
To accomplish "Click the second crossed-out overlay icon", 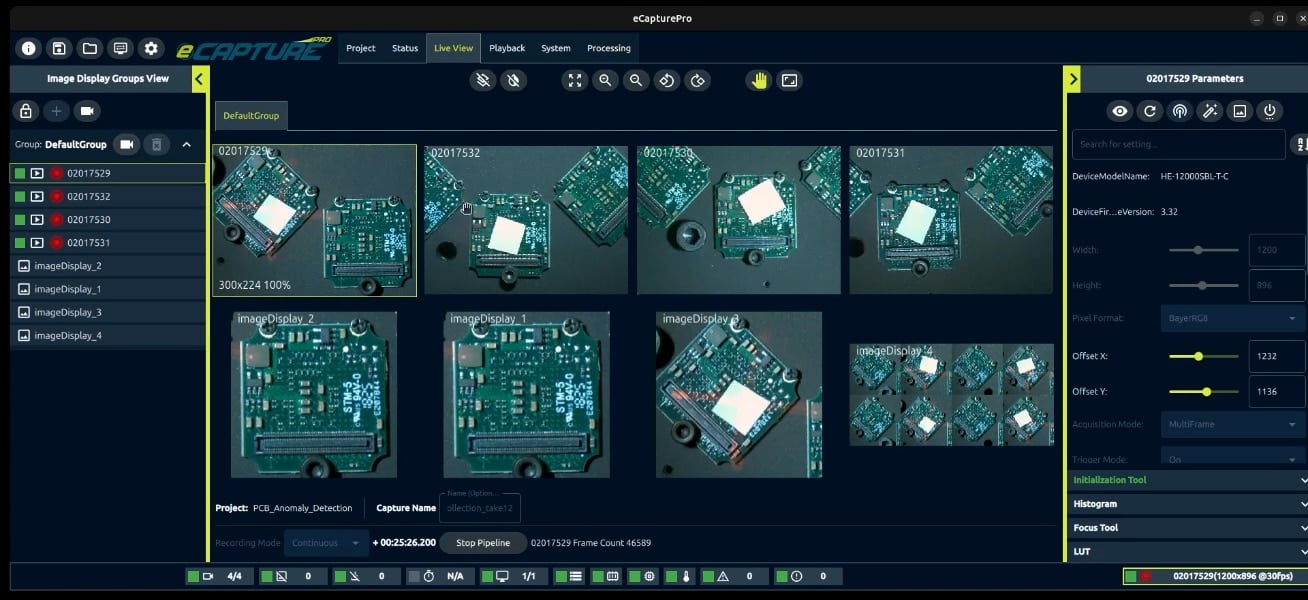I will 514,81.
